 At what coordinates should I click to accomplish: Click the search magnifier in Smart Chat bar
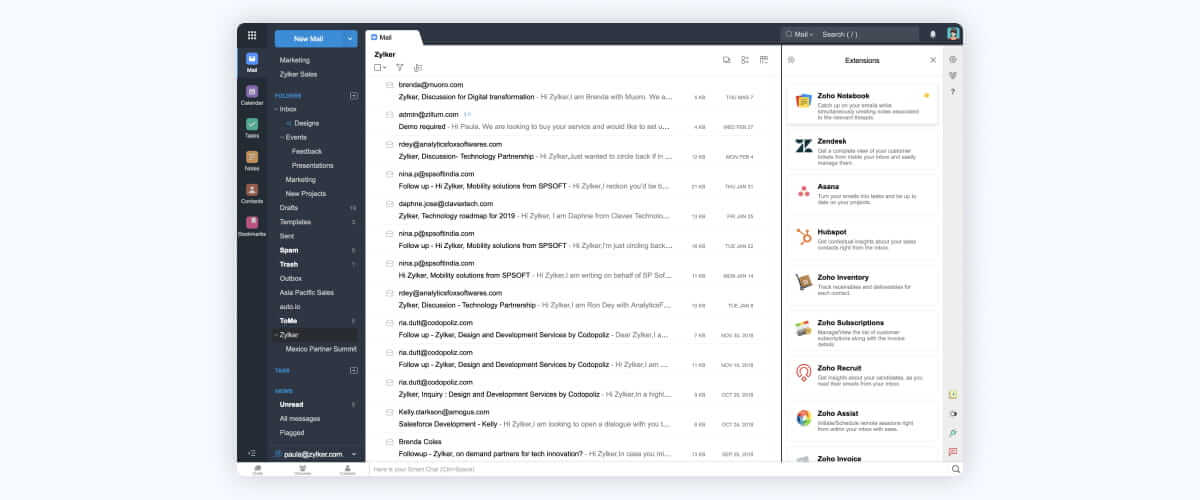[955, 469]
